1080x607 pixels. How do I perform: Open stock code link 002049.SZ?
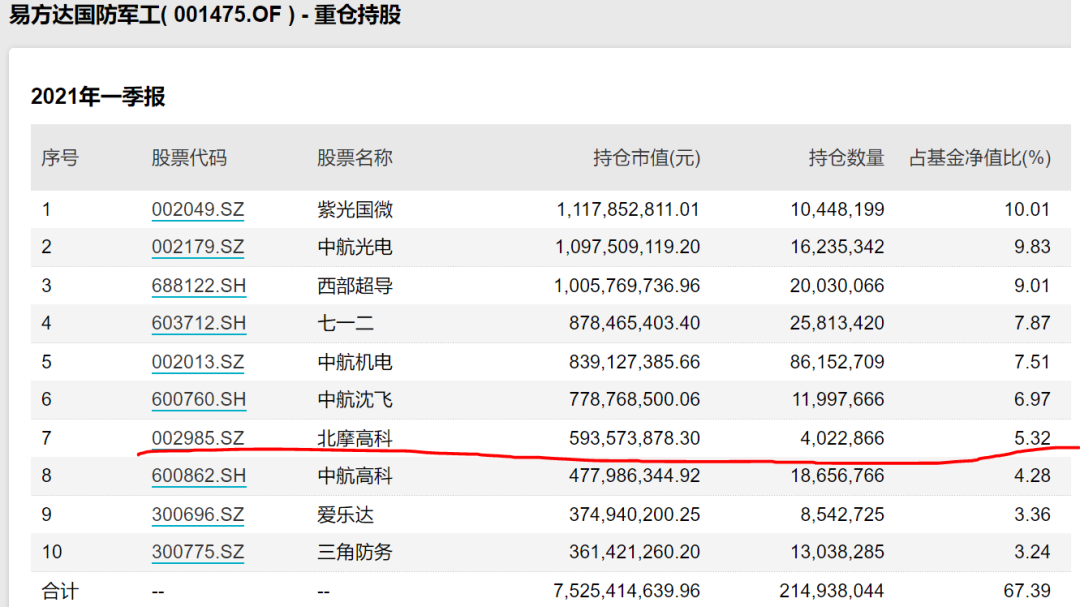click(x=198, y=209)
